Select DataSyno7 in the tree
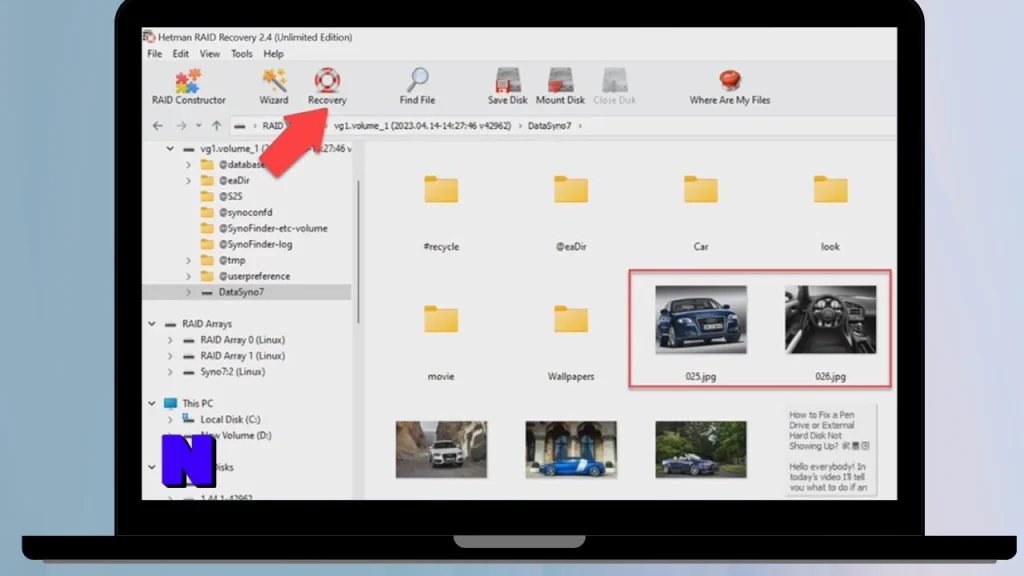Image resolution: width=1024 pixels, height=576 pixels. click(x=241, y=292)
